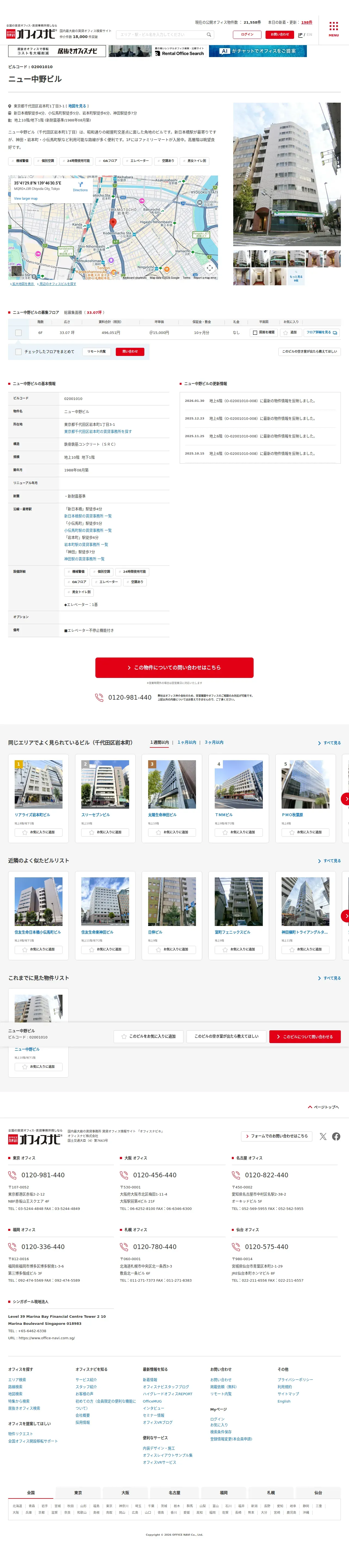This screenshot has height=1568, width=349.
Task: Select the 1ヶ月以内 ranking tab
Action: 187,743
